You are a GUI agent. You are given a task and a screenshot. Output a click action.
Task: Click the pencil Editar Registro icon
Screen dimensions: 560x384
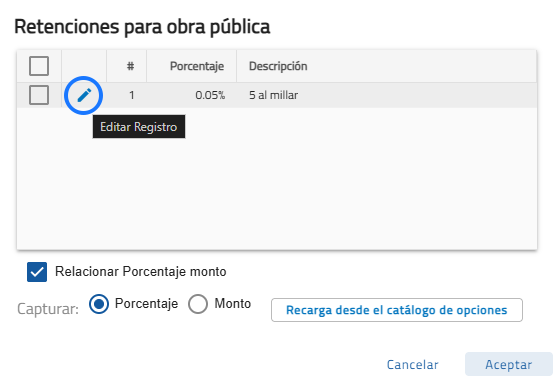[x=84, y=95]
